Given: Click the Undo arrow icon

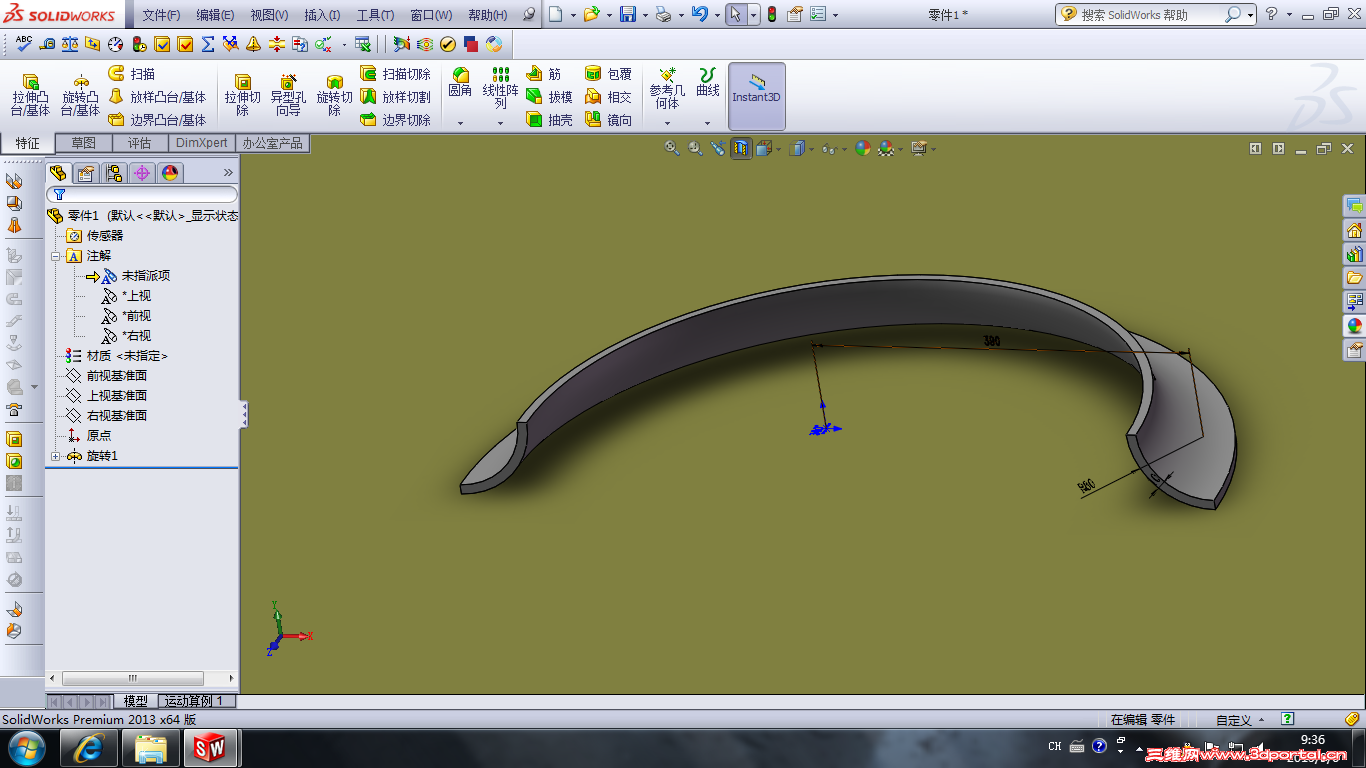Looking at the screenshot, I should tap(699, 15).
